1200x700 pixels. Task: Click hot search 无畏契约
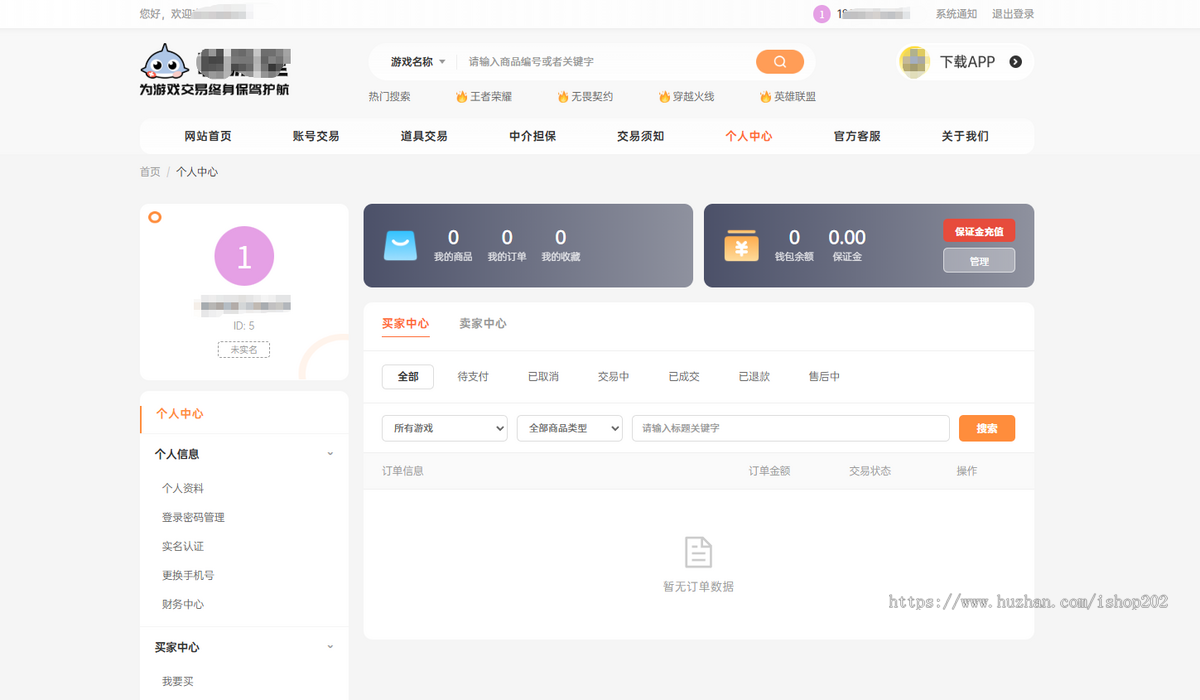(x=592, y=97)
